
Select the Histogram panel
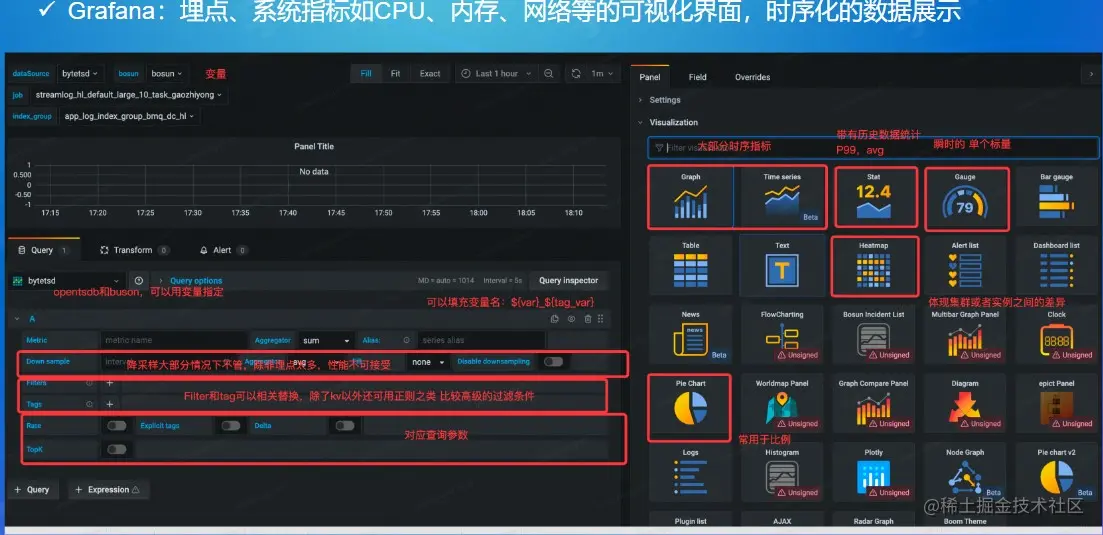[782, 472]
